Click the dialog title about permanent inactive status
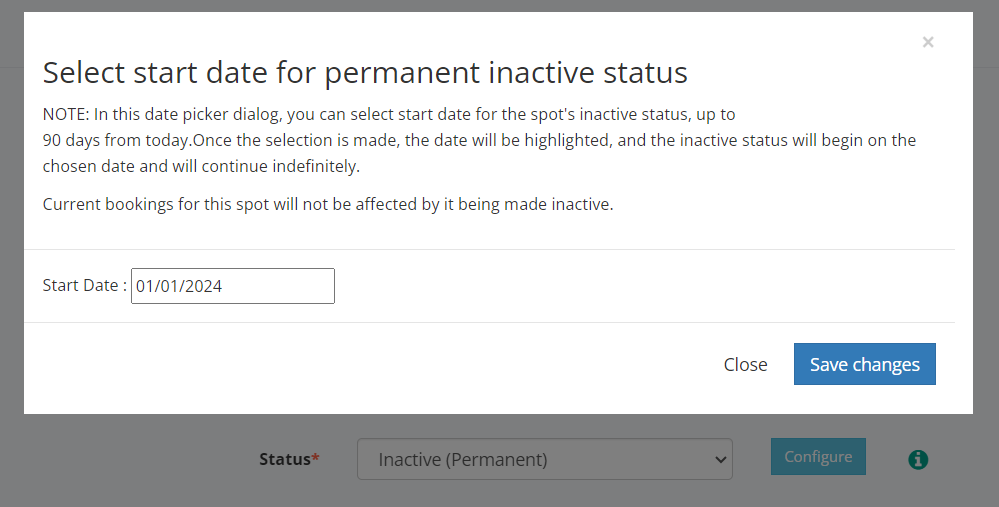This screenshot has width=999, height=507. coord(365,73)
